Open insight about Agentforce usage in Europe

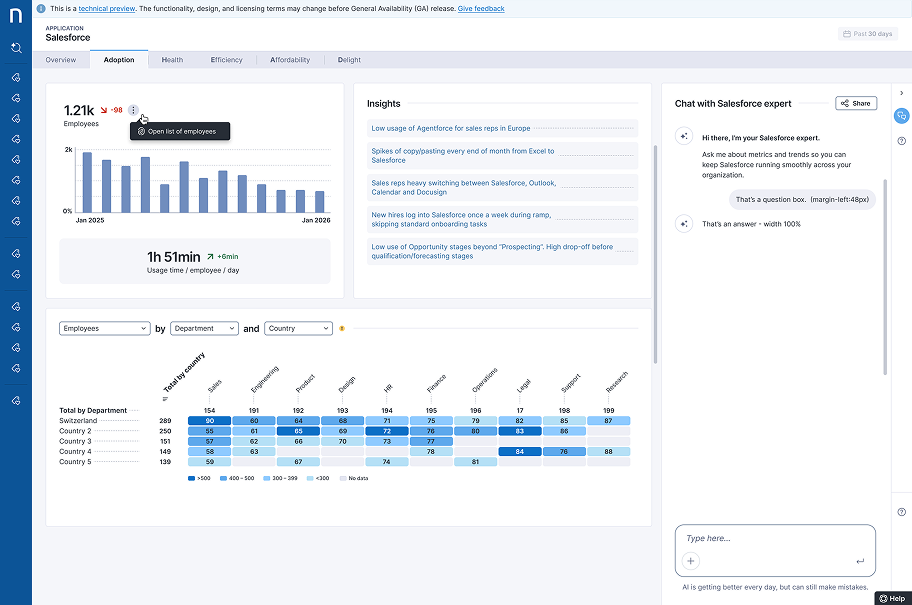click(503, 129)
